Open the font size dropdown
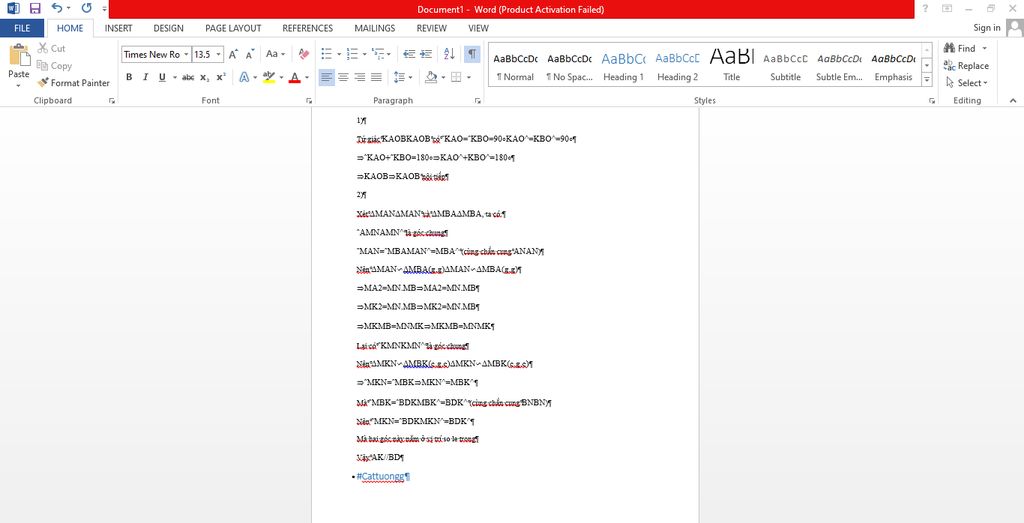 tap(218, 54)
